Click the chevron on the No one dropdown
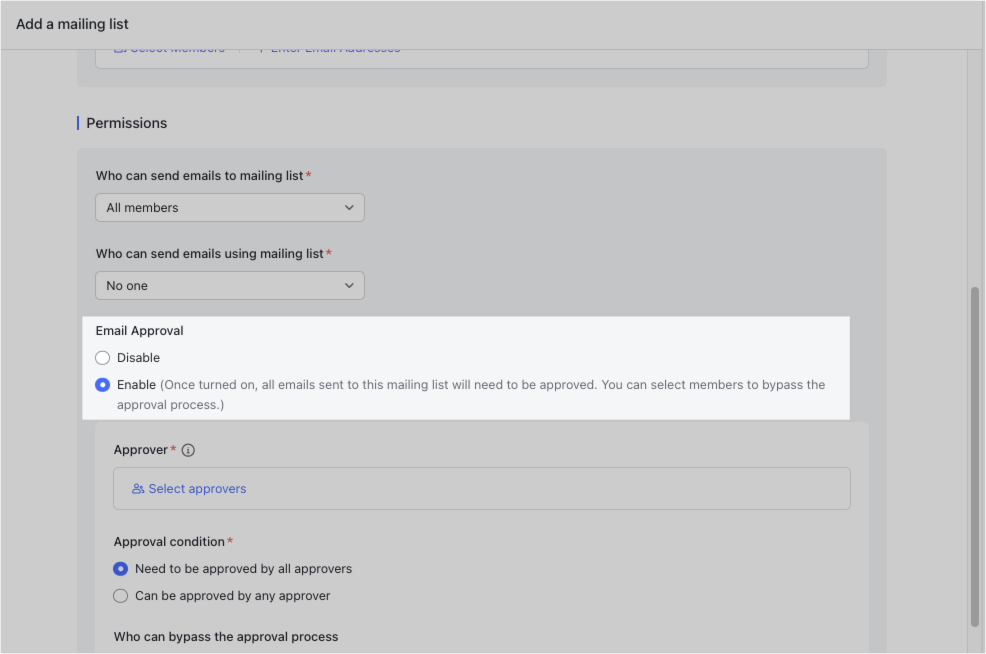This screenshot has width=986, height=654. (x=350, y=285)
